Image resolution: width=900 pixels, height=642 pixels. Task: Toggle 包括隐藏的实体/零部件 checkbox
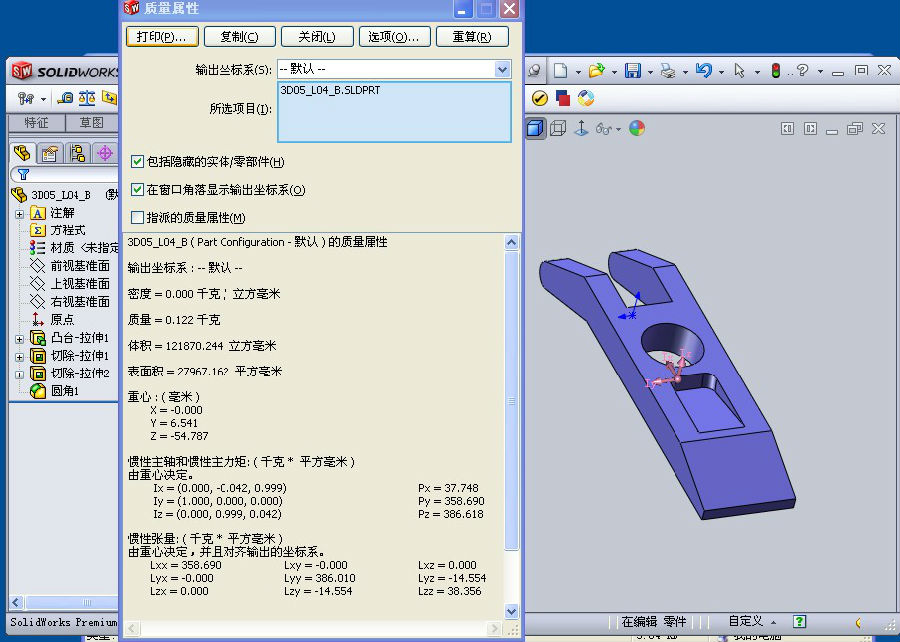[138, 161]
